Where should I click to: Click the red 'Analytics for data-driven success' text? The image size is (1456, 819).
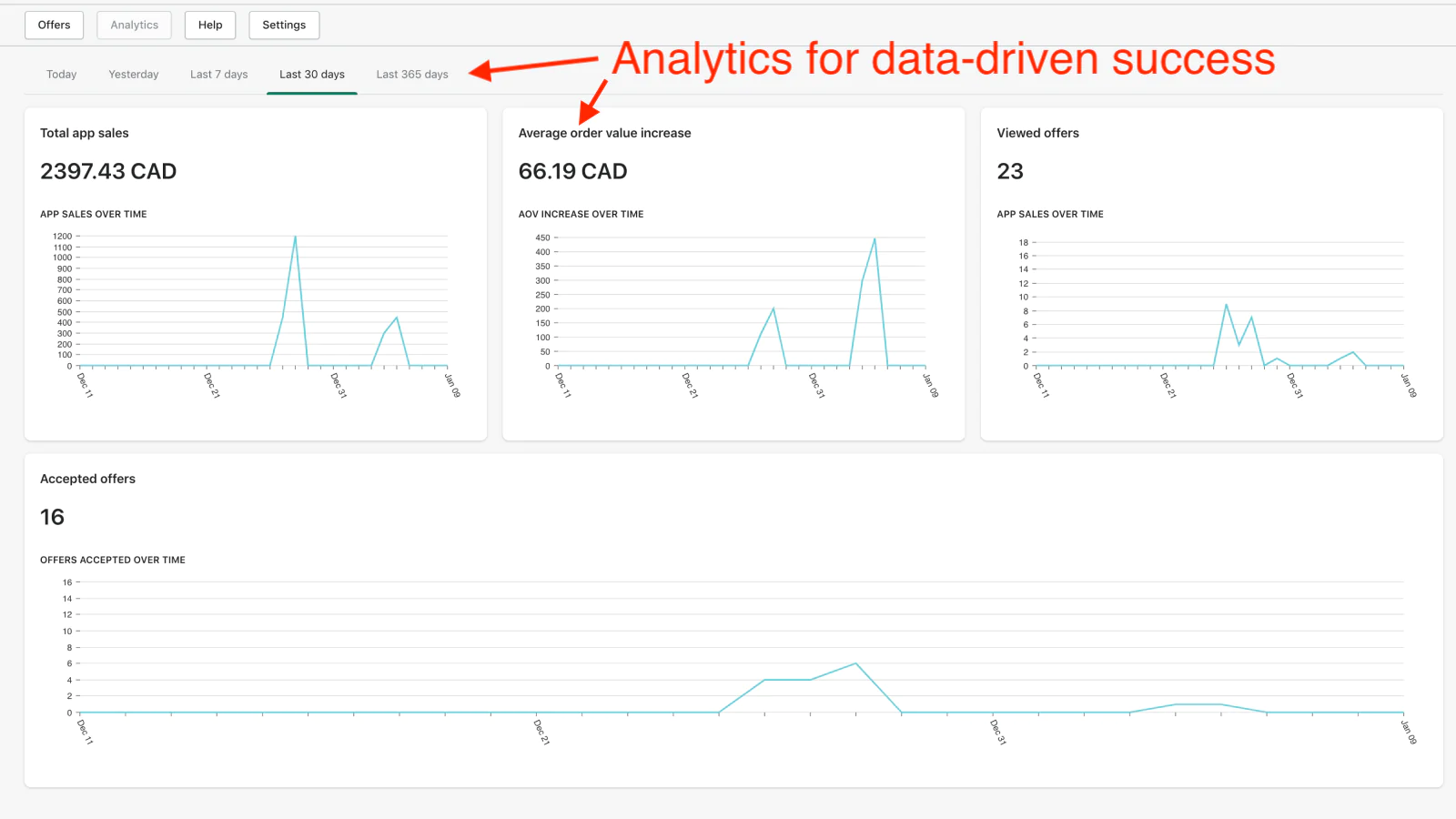[x=943, y=59]
